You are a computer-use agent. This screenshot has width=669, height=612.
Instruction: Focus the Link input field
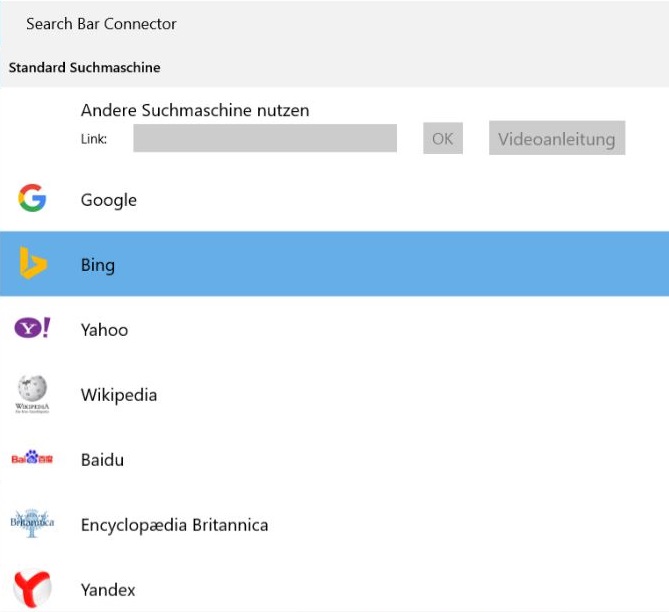tap(265, 138)
